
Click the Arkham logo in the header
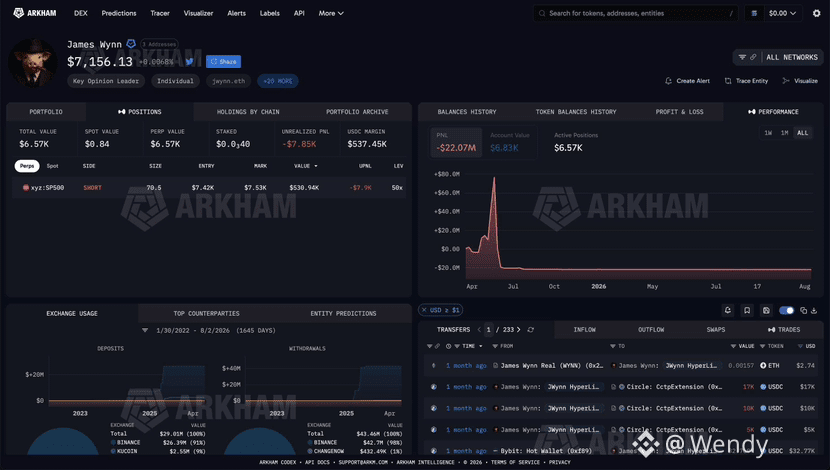click(34, 13)
